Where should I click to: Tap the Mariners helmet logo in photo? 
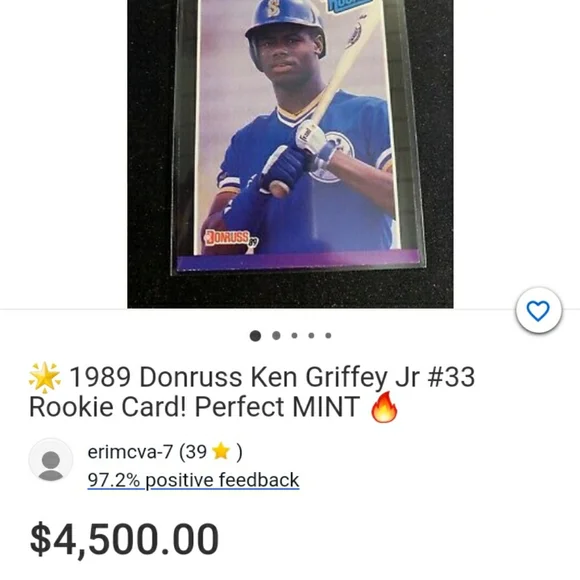273,9
